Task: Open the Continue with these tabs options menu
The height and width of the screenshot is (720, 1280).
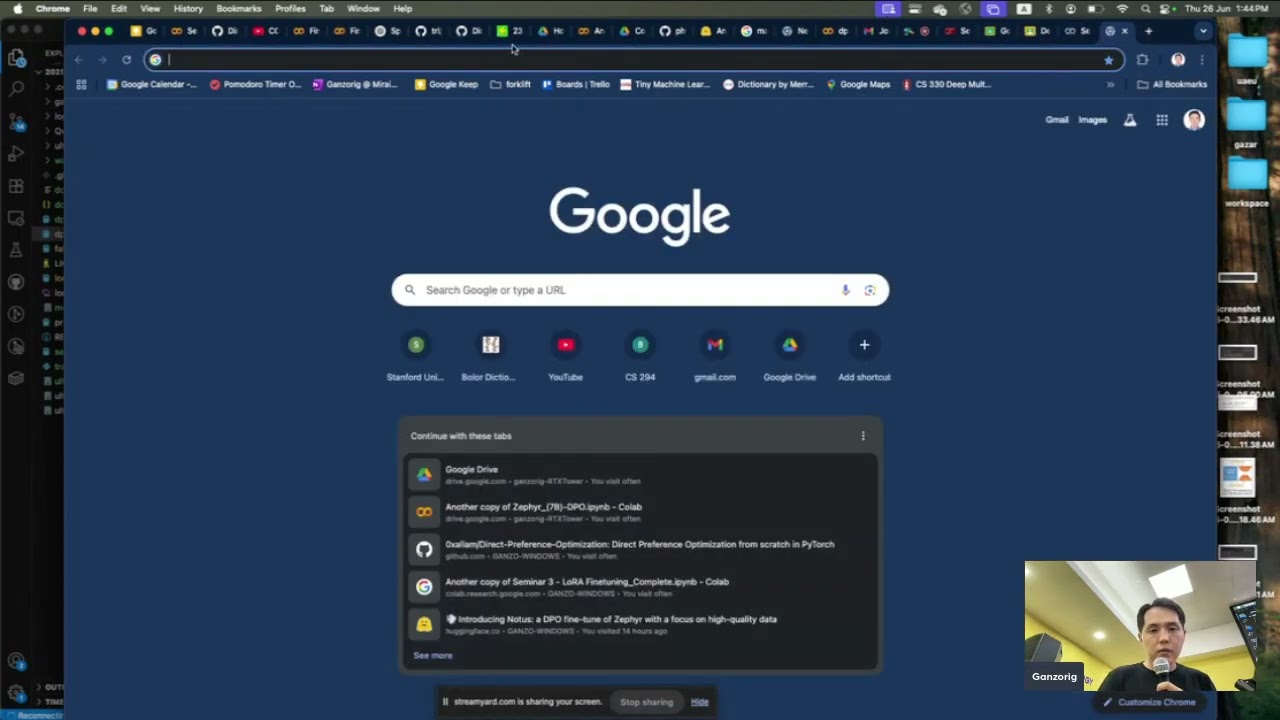Action: [x=863, y=436]
